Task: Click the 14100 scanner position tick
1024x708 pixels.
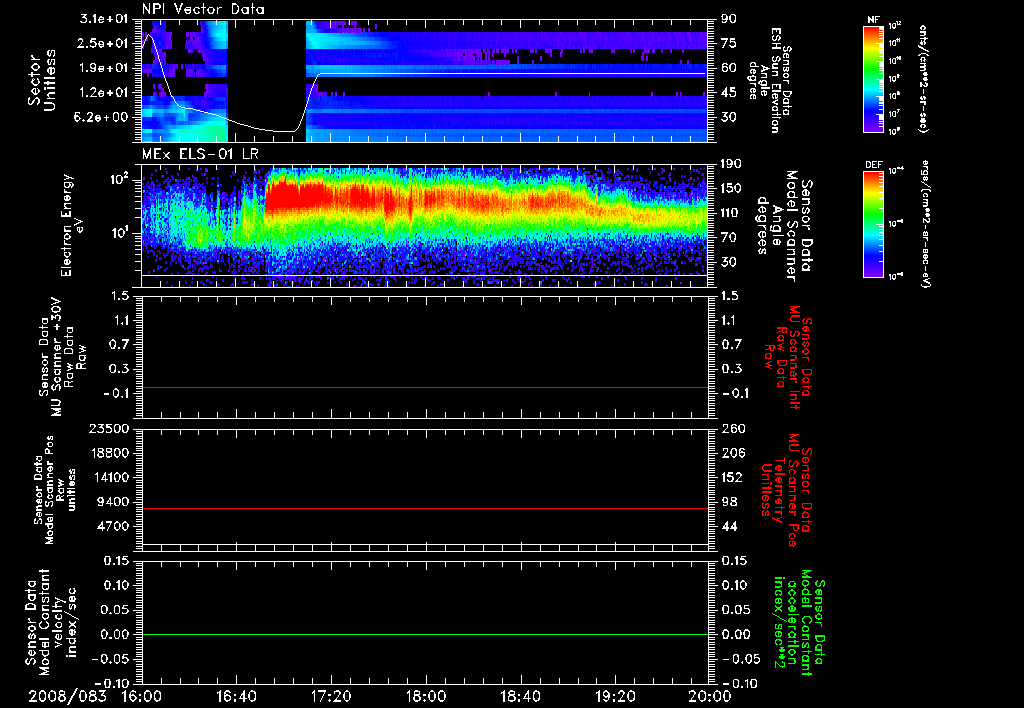Action: [108, 477]
